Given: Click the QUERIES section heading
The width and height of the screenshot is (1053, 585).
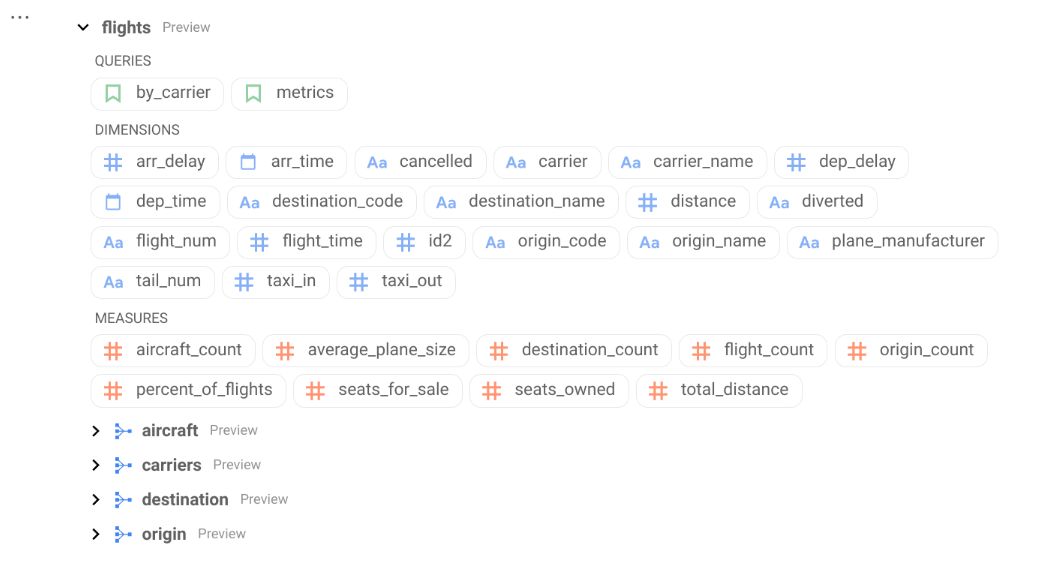Looking at the screenshot, I should 123,61.
